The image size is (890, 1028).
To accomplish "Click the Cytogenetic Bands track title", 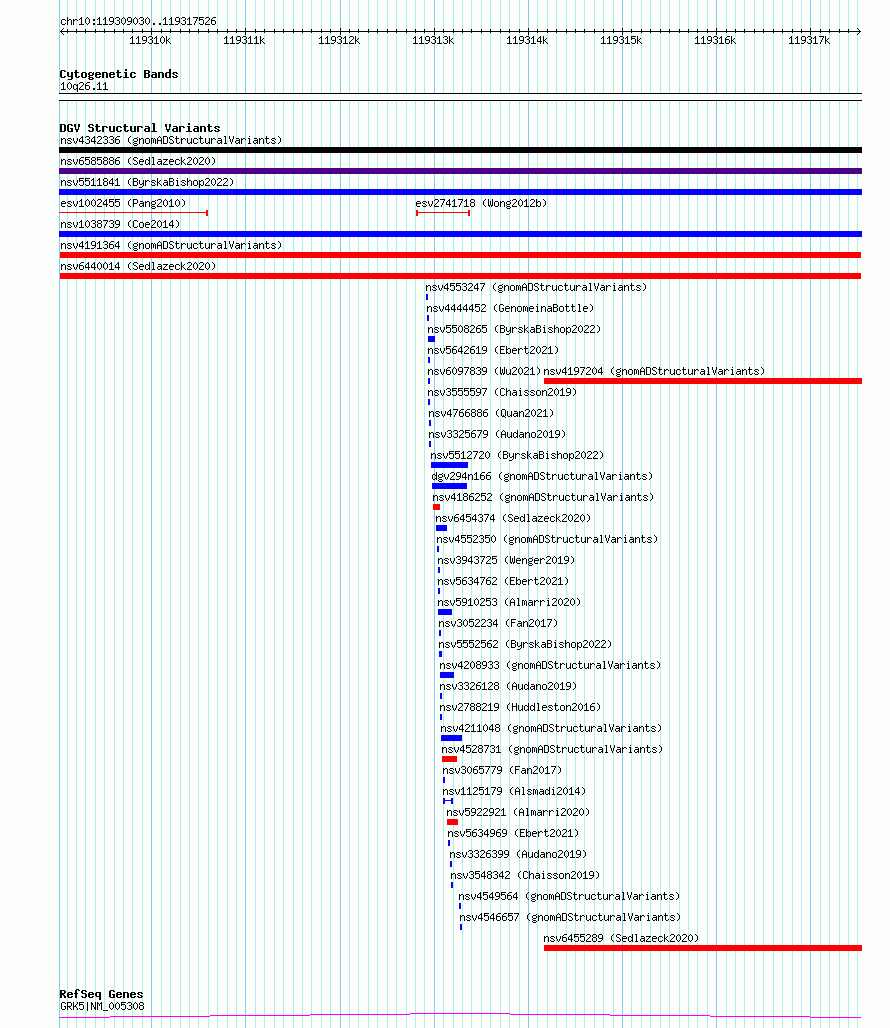I will pos(119,74).
